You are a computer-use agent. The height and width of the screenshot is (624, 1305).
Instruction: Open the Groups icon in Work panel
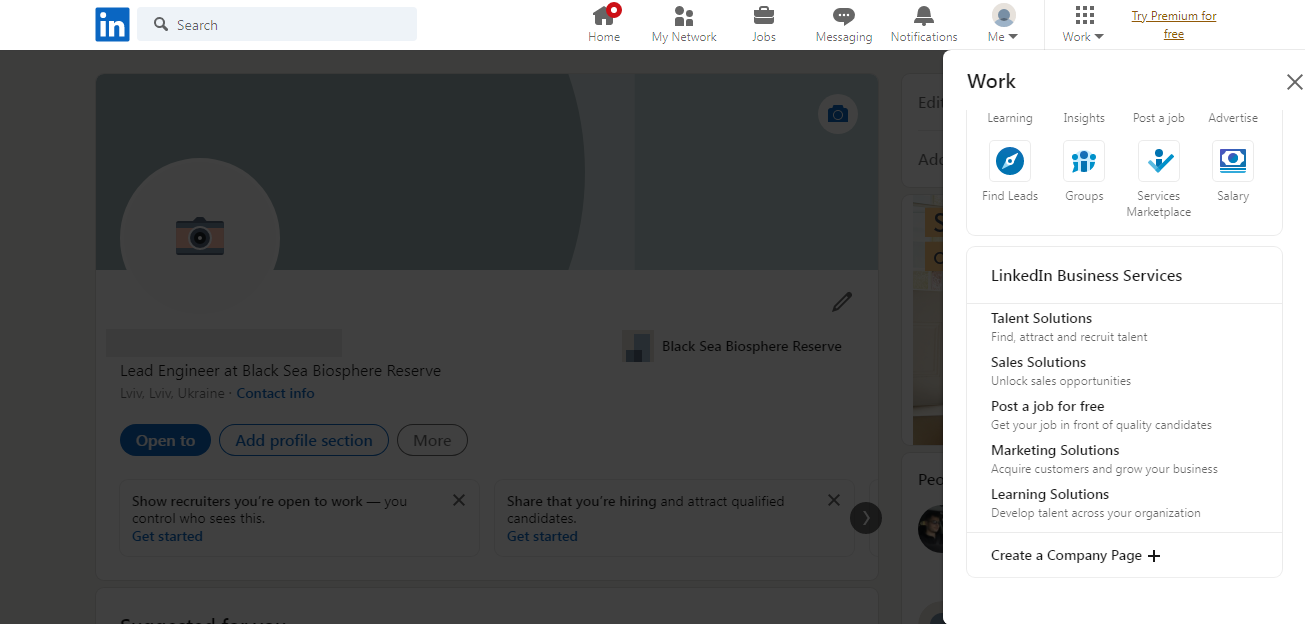pyautogui.click(x=1084, y=161)
